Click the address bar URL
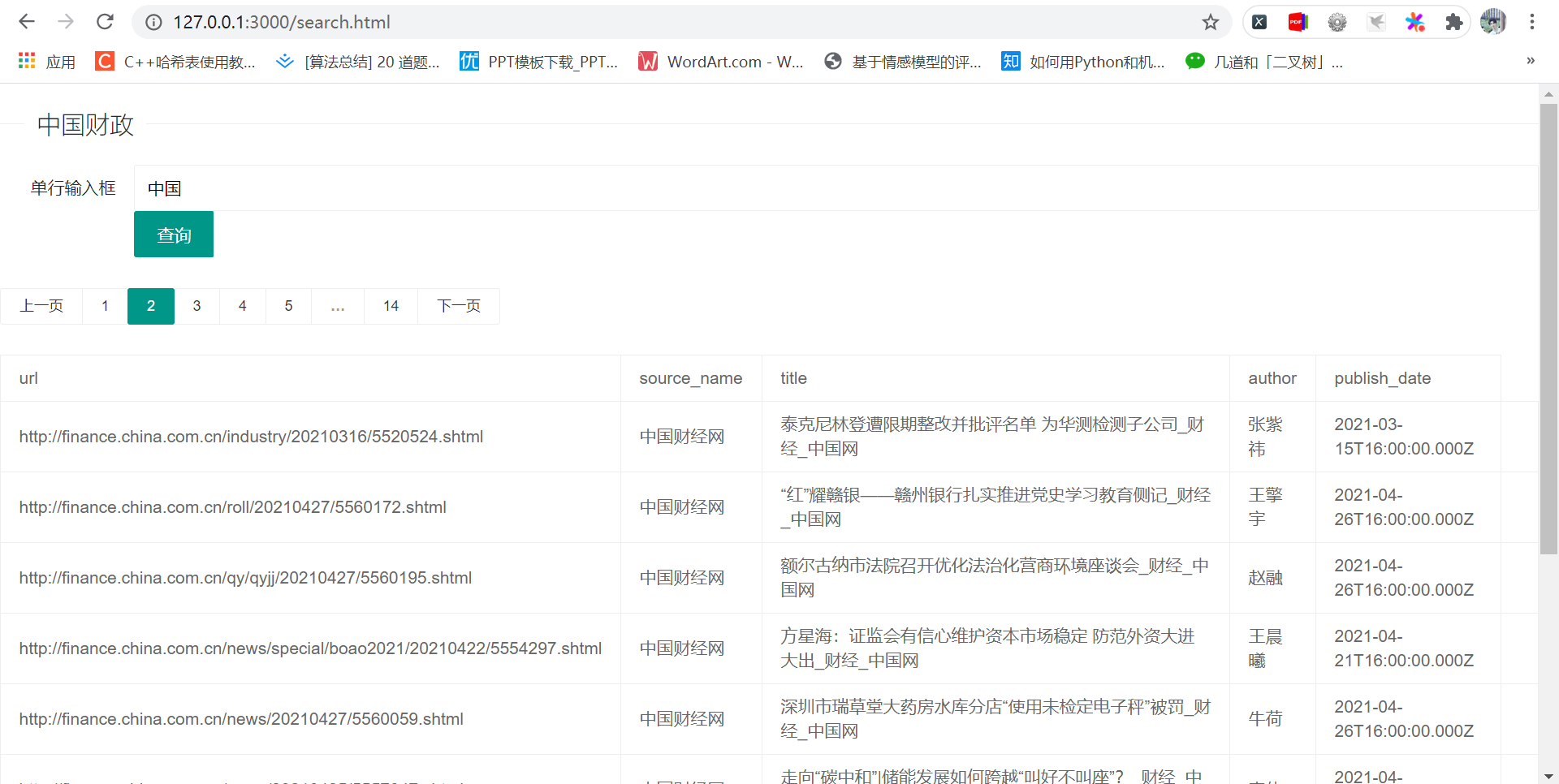Screen dimensions: 1559x784 tap(281, 22)
